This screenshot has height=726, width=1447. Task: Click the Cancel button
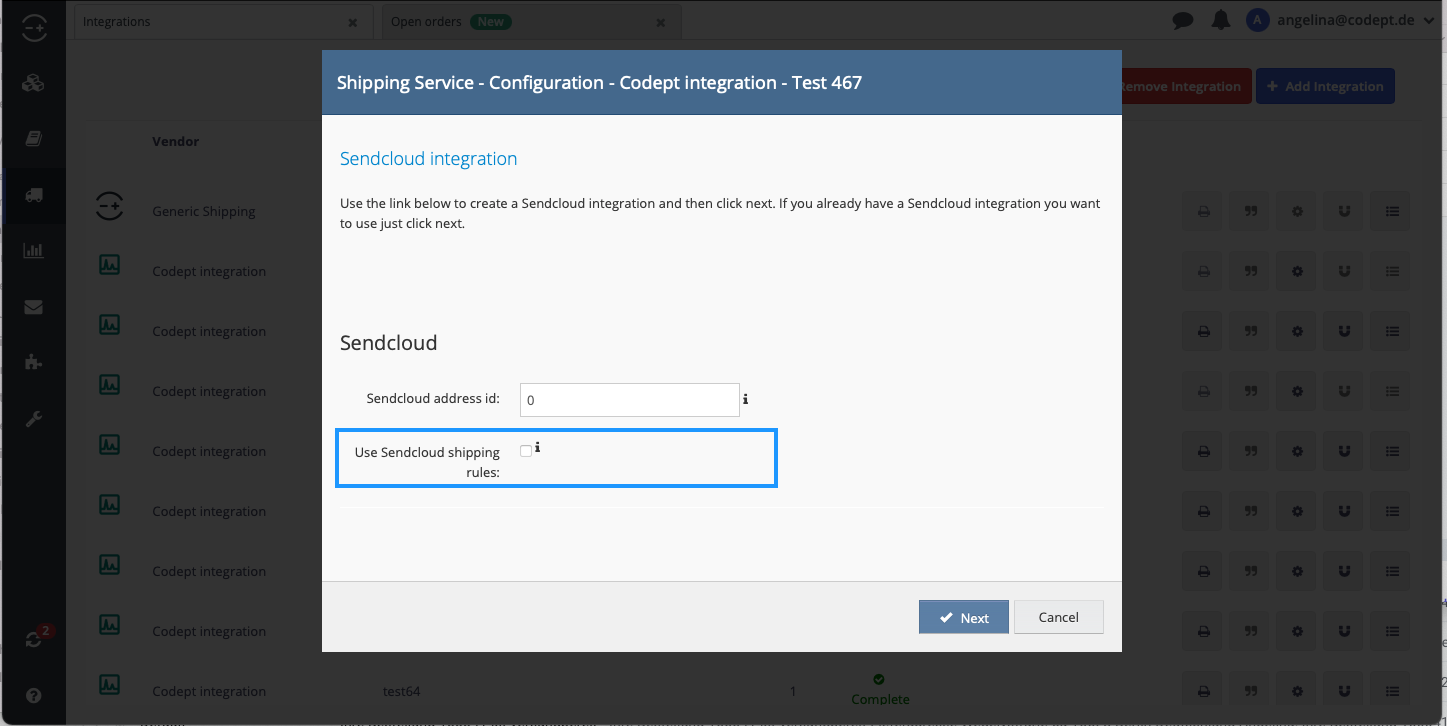click(x=1059, y=617)
